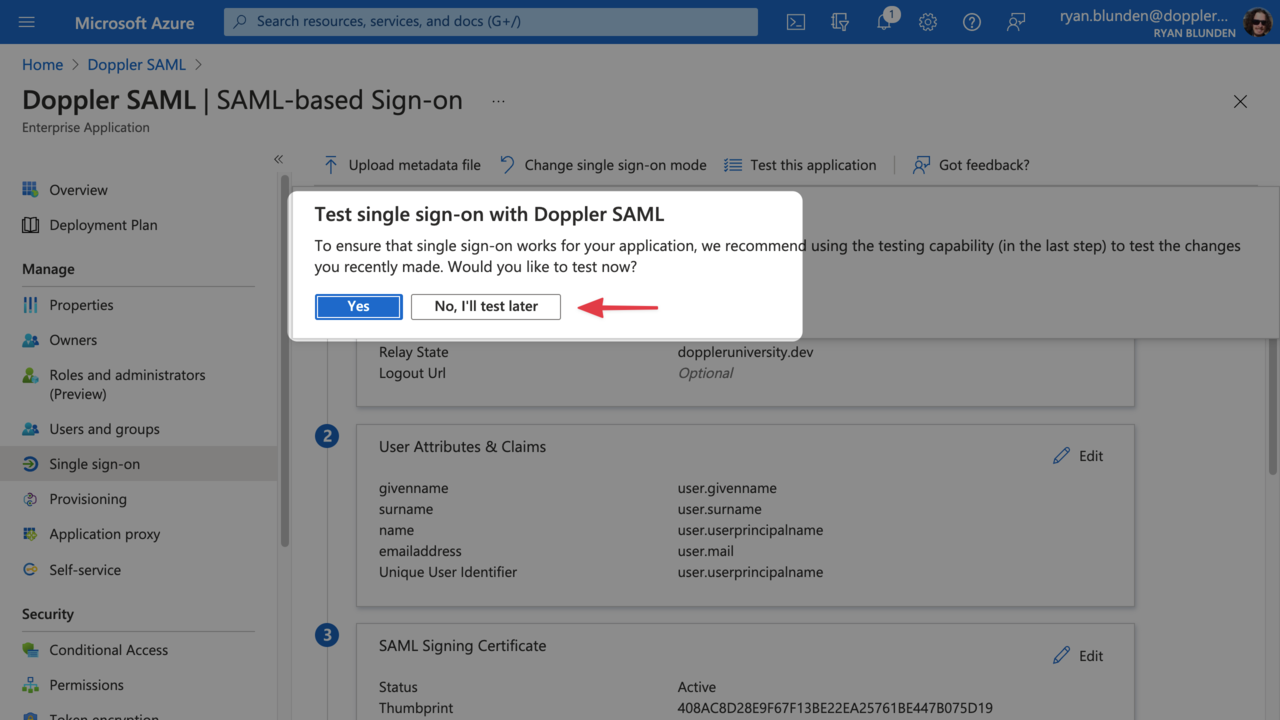Open the Help question mark icon

pyautogui.click(x=972, y=22)
